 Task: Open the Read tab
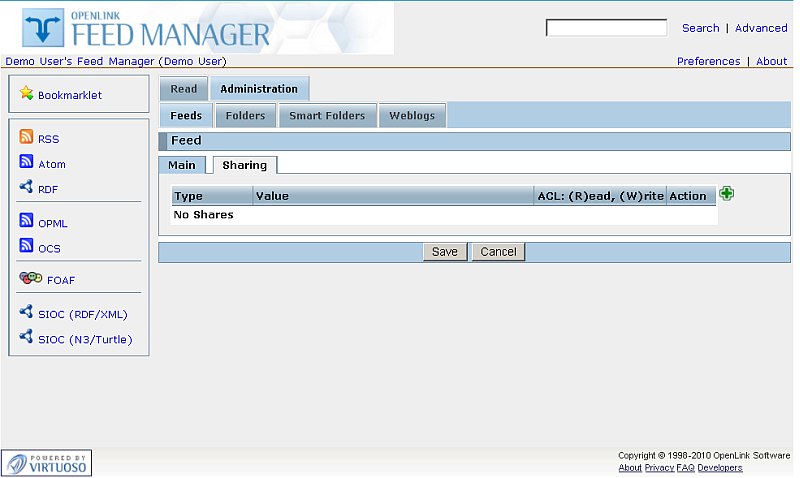[x=184, y=89]
